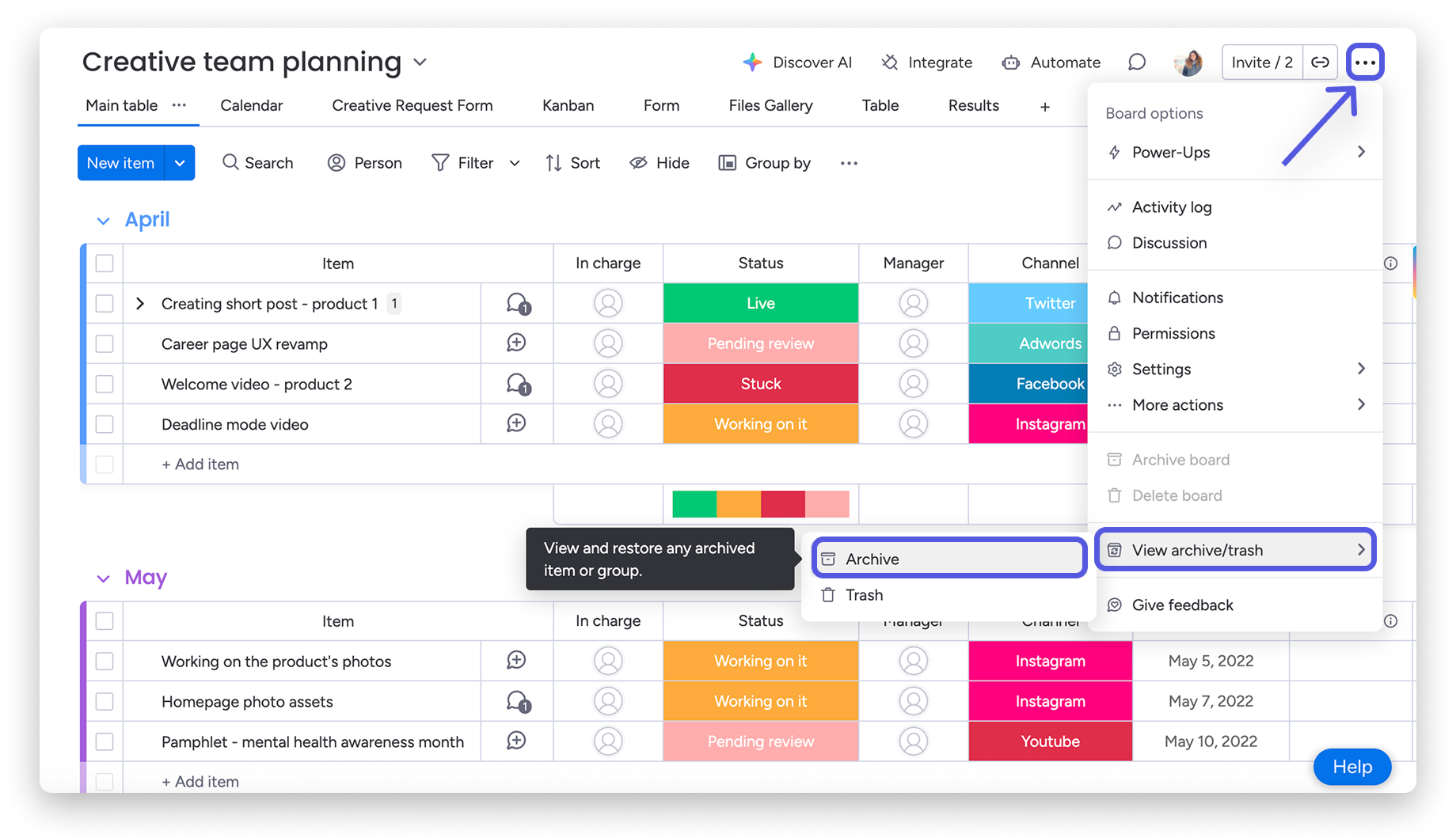Check the Homepage photo assets row
The width and height of the screenshot is (1456, 838).
click(105, 701)
